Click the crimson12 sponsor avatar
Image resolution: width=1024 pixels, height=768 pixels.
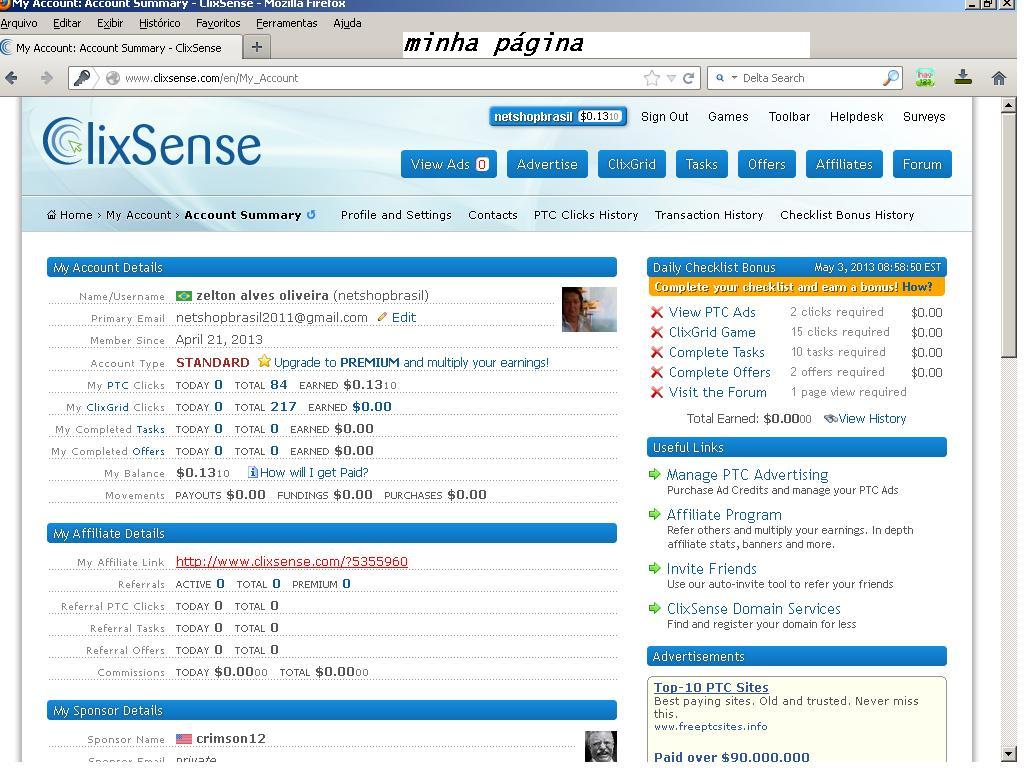click(601, 746)
